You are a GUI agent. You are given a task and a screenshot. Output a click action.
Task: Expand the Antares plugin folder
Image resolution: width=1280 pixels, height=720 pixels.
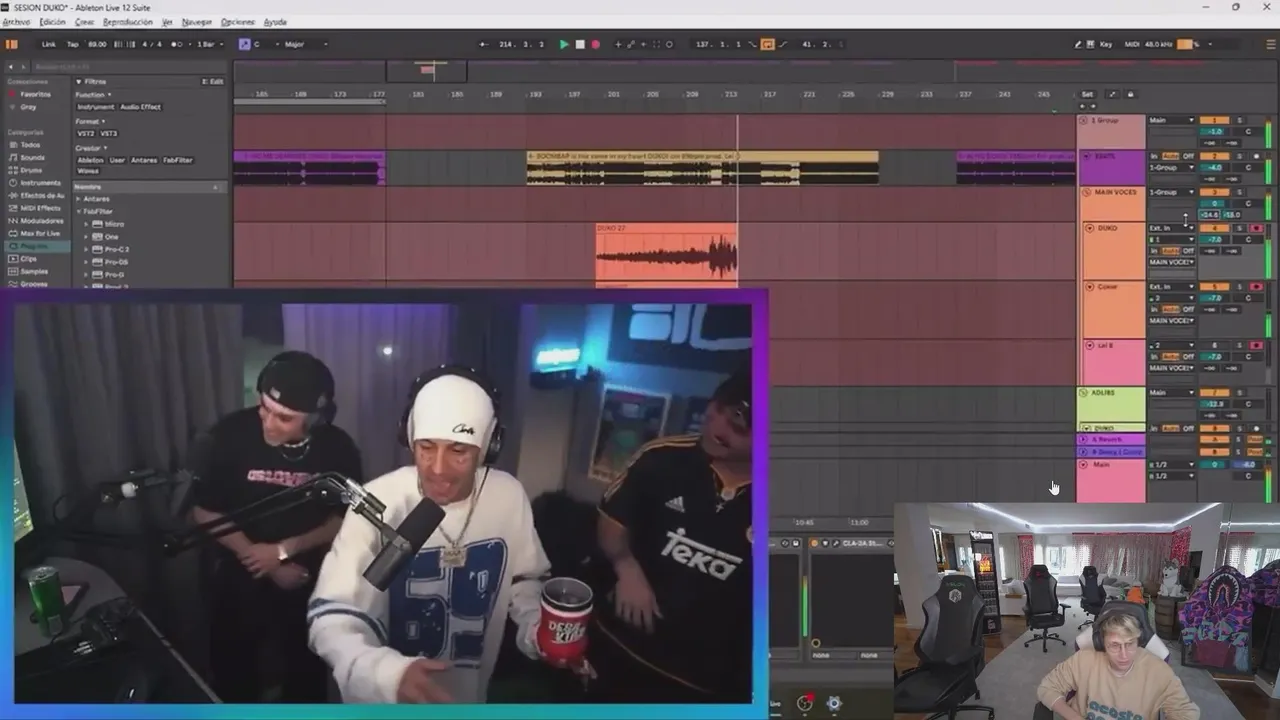(x=78, y=199)
